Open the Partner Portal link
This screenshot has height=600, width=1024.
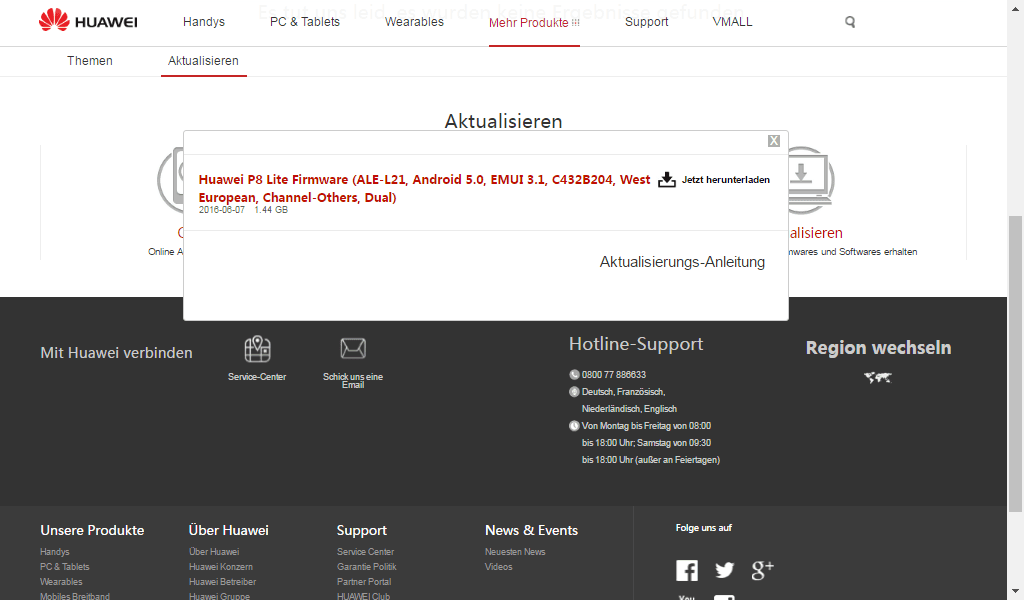[364, 582]
